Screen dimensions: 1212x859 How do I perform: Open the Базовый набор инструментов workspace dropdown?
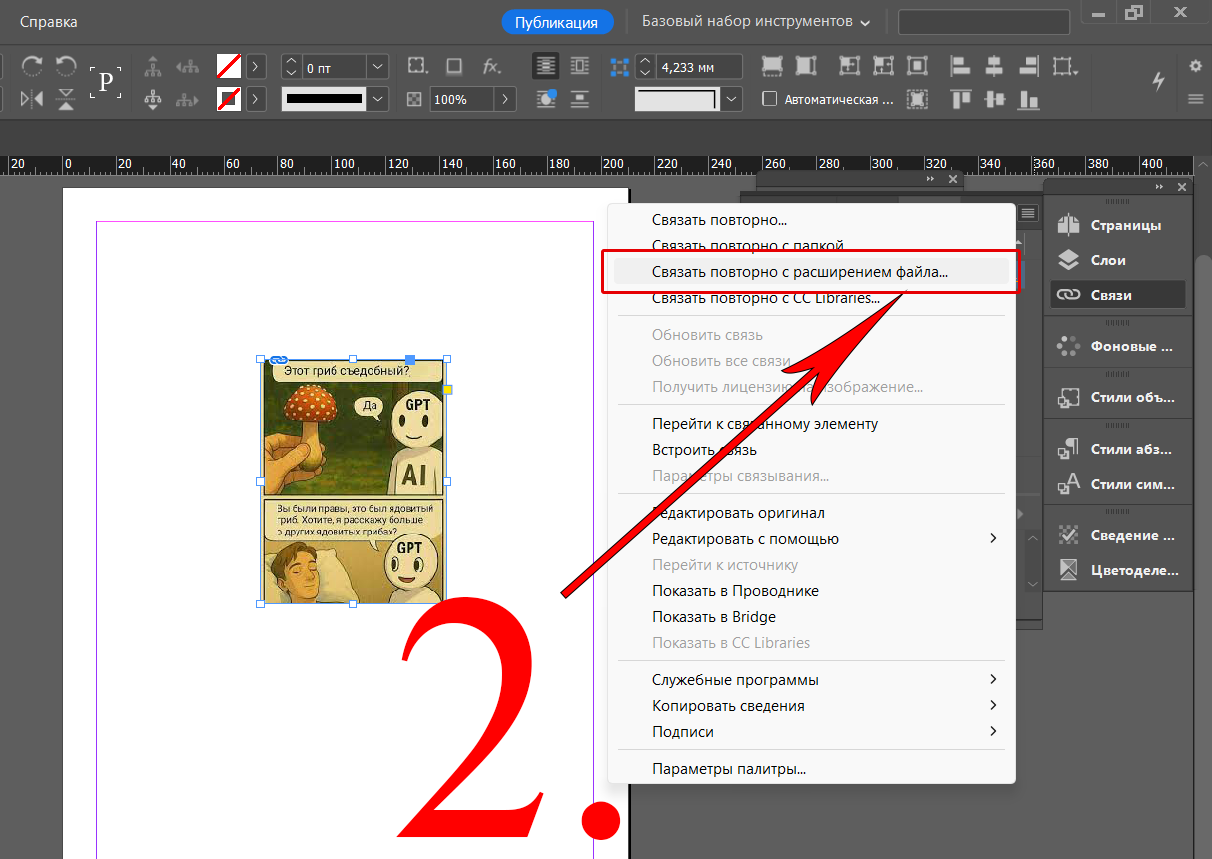pyautogui.click(x=756, y=21)
